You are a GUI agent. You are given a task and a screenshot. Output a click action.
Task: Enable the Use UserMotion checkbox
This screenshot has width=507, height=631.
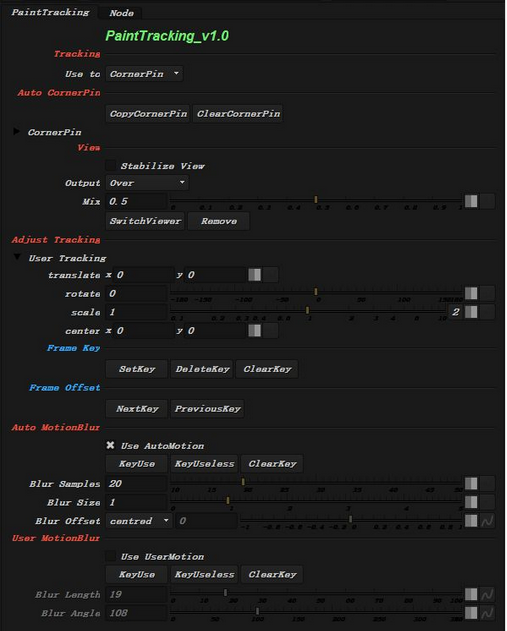[111, 556]
